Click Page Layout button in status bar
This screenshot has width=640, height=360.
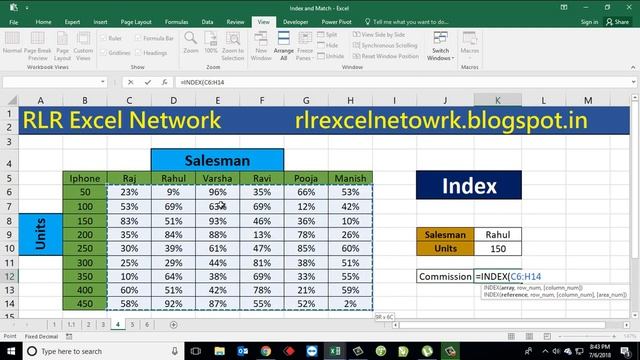click(529, 336)
